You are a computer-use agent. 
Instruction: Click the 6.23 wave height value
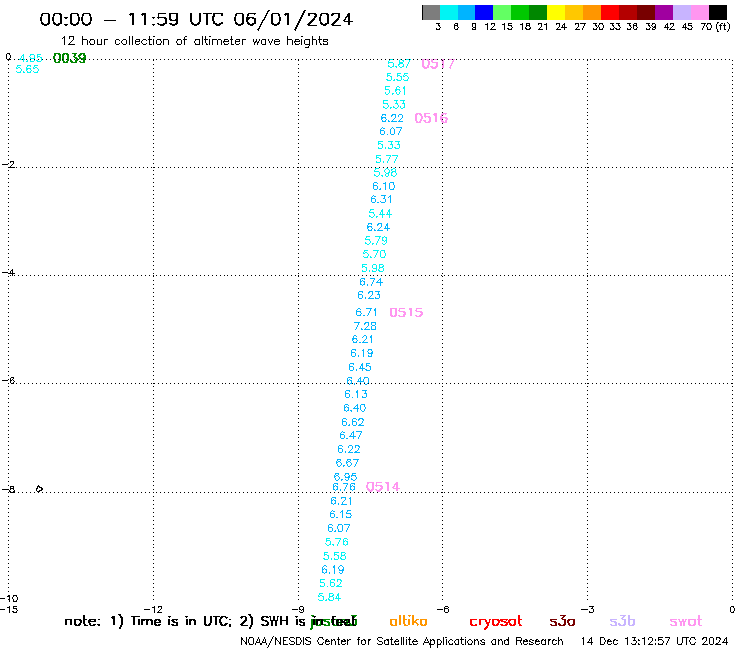pyautogui.click(x=369, y=295)
